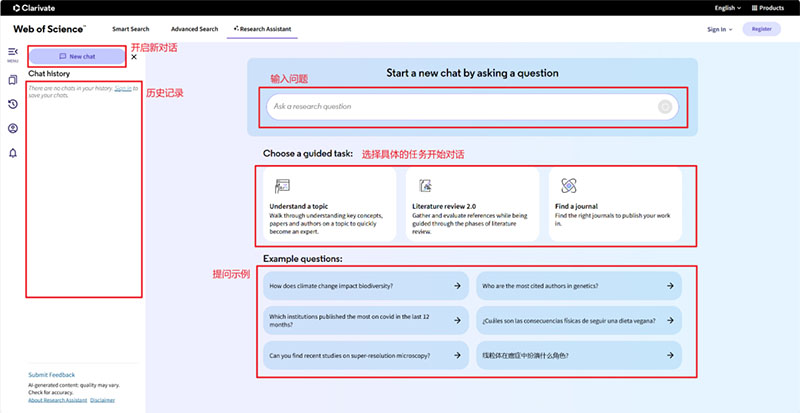
Task: Submit the research question with the send icon
Action: coord(664,107)
